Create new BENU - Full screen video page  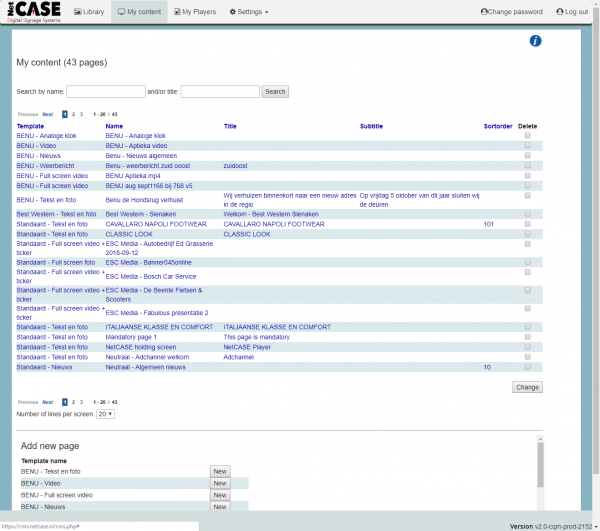click(220, 495)
